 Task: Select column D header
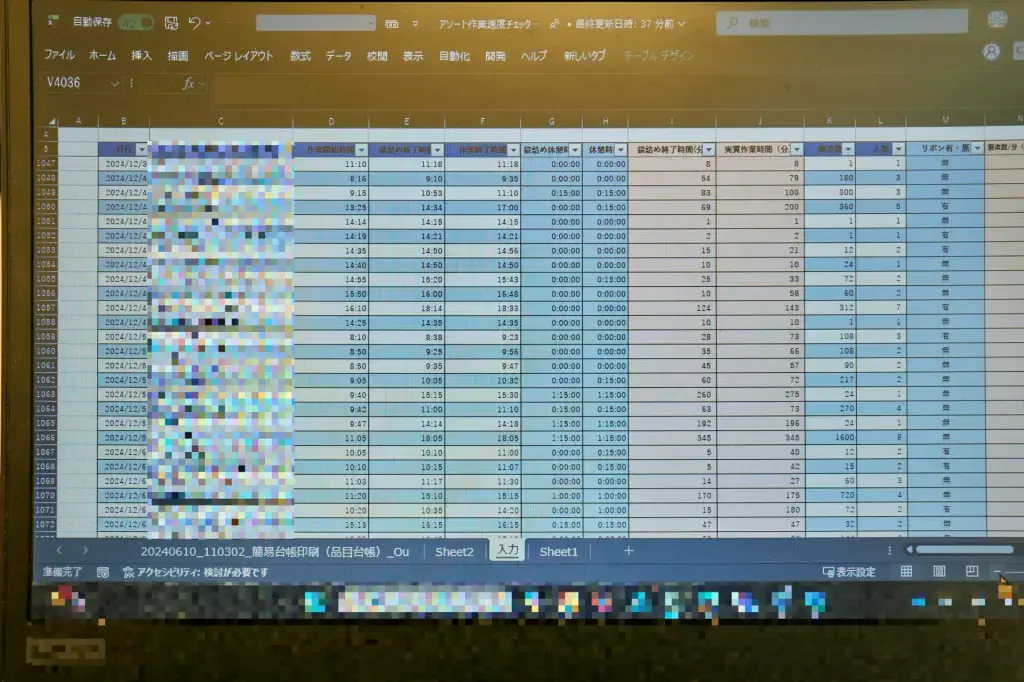pyautogui.click(x=331, y=122)
